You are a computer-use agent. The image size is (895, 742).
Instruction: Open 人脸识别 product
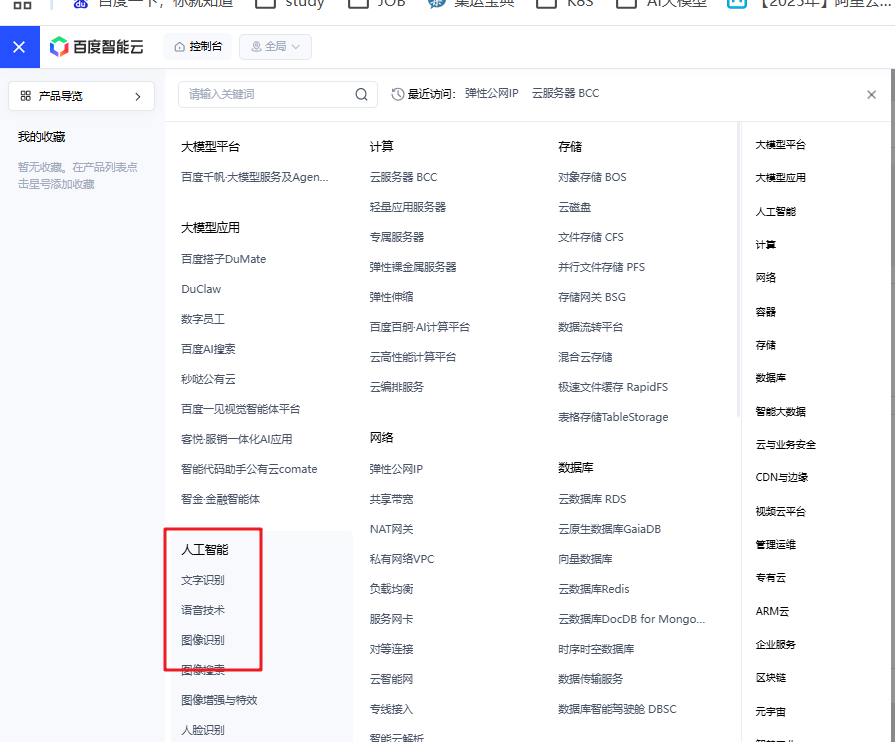(x=203, y=730)
